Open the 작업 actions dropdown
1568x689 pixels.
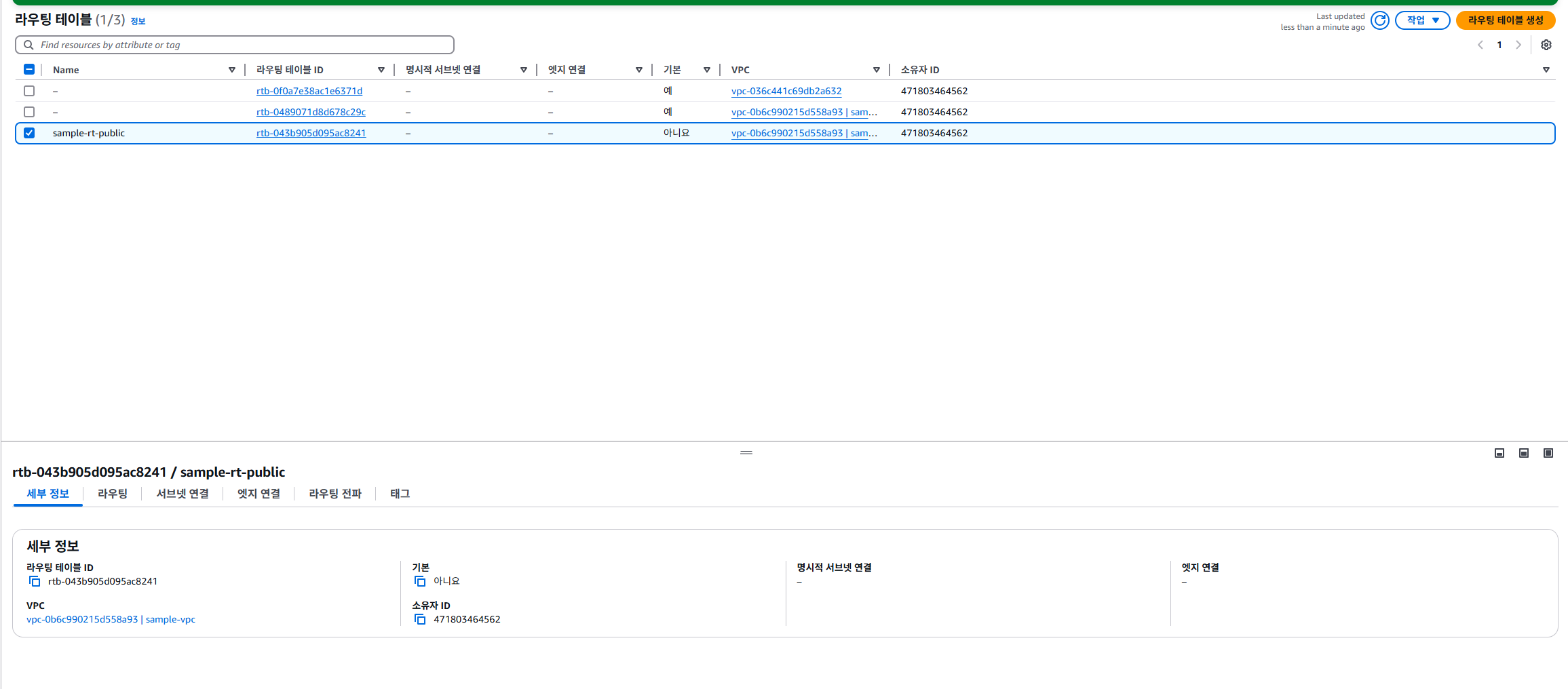(1422, 20)
